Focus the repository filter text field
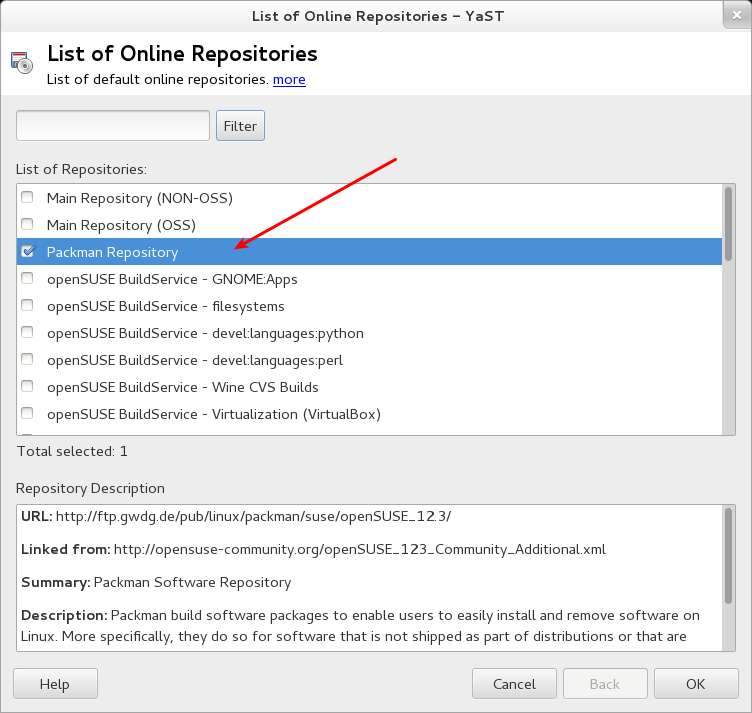752x713 pixels. click(x=113, y=126)
